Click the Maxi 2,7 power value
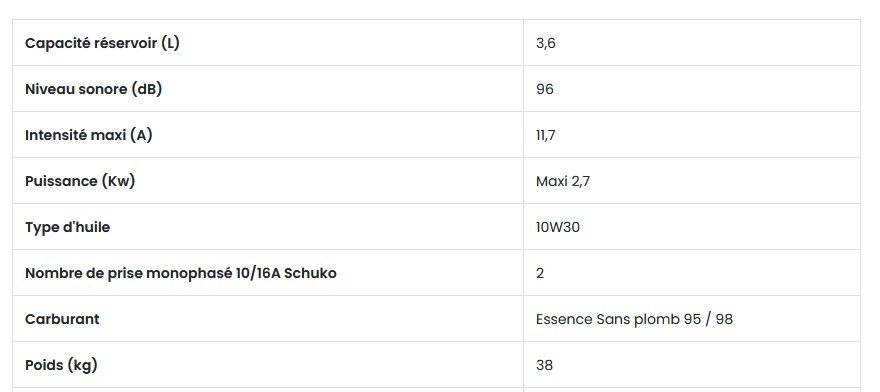This screenshot has width=880, height=392. point(563,181)
